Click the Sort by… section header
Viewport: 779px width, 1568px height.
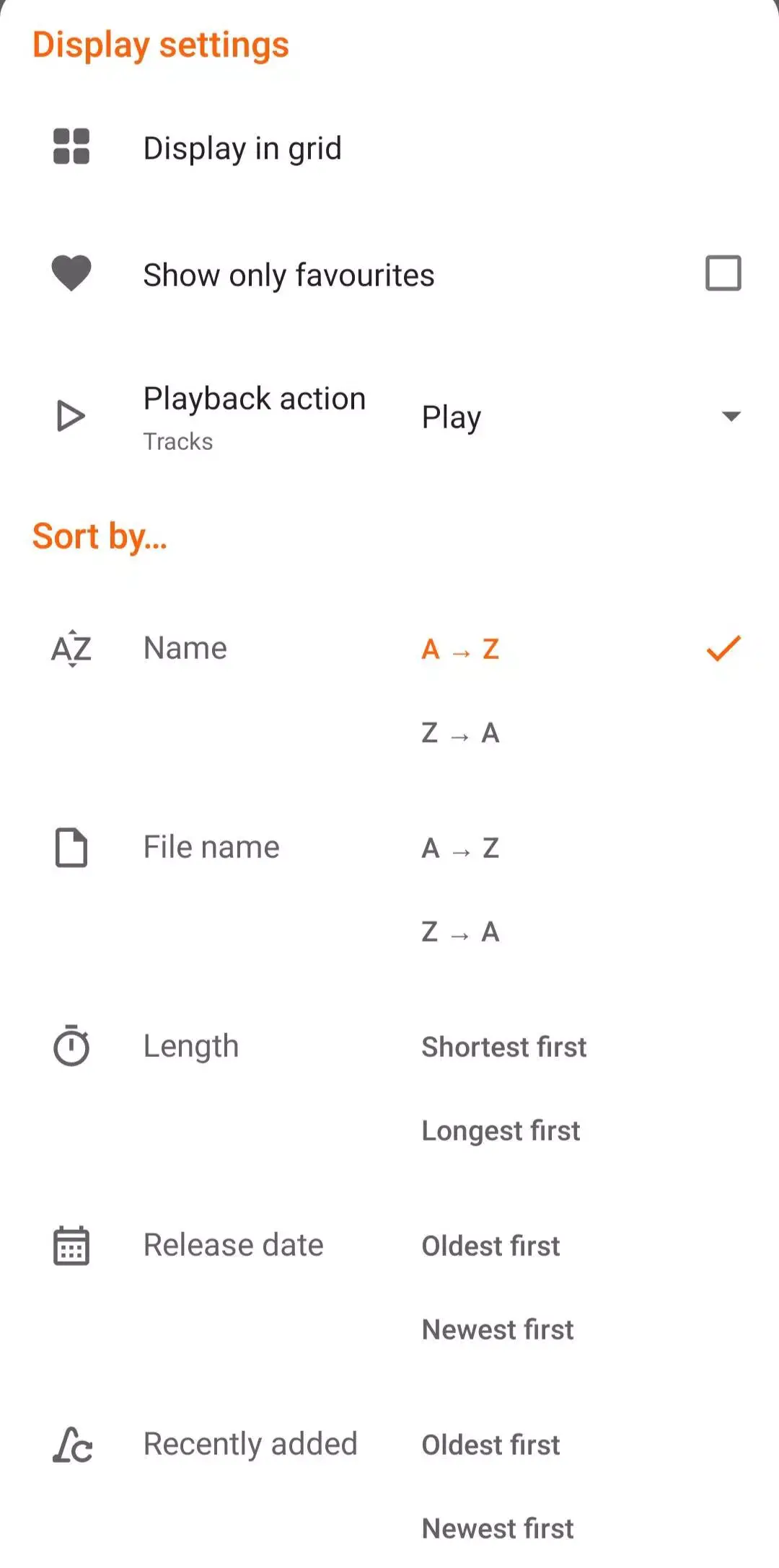(x=100, y=535)
